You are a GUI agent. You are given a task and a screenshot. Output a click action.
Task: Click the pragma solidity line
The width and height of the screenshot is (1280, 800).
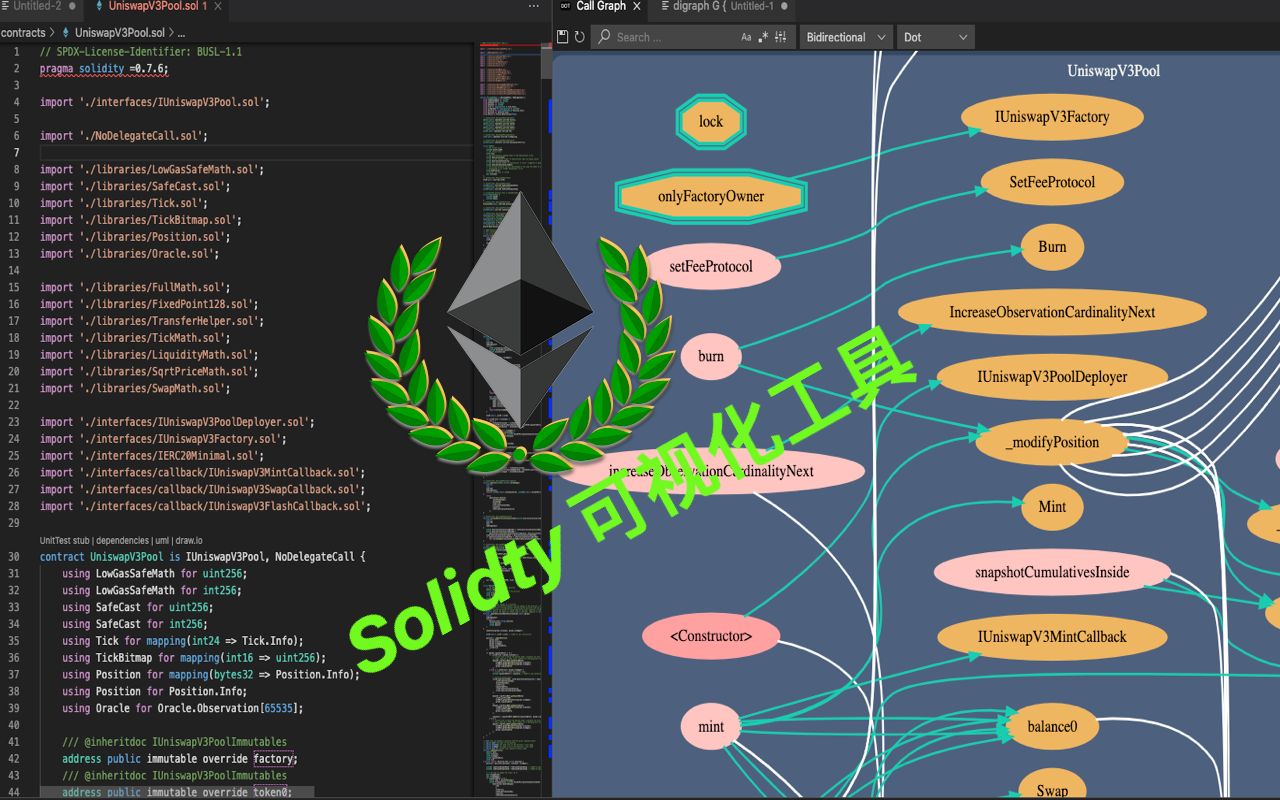[x=105, y=69]
